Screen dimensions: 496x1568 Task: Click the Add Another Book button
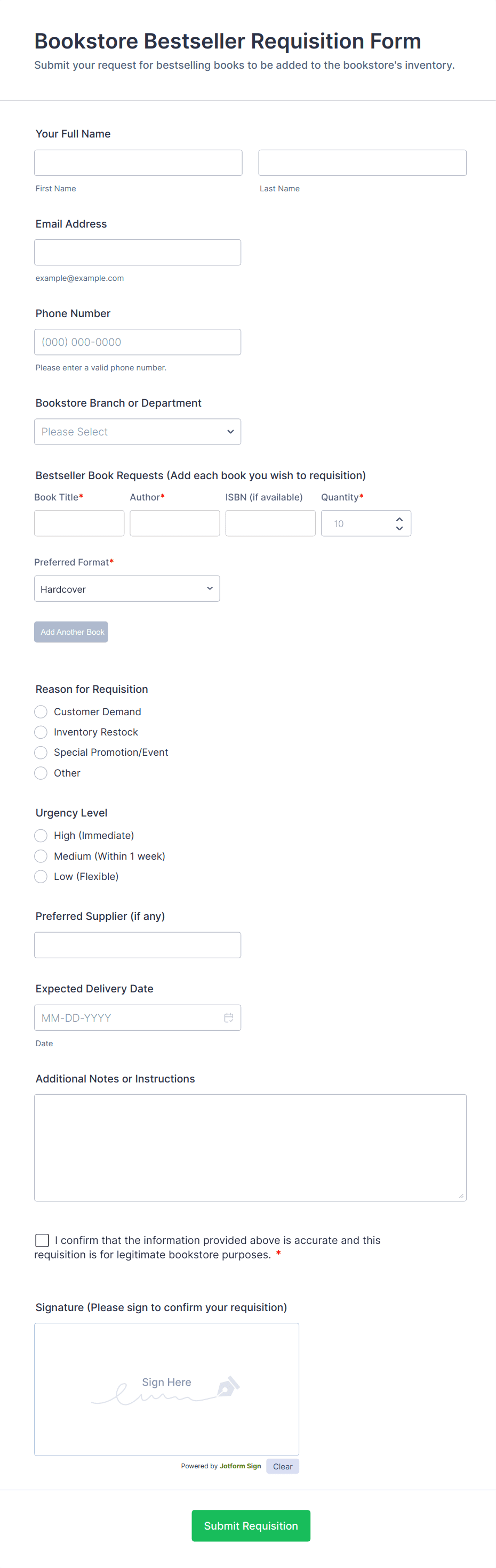(x=71, y=632)
